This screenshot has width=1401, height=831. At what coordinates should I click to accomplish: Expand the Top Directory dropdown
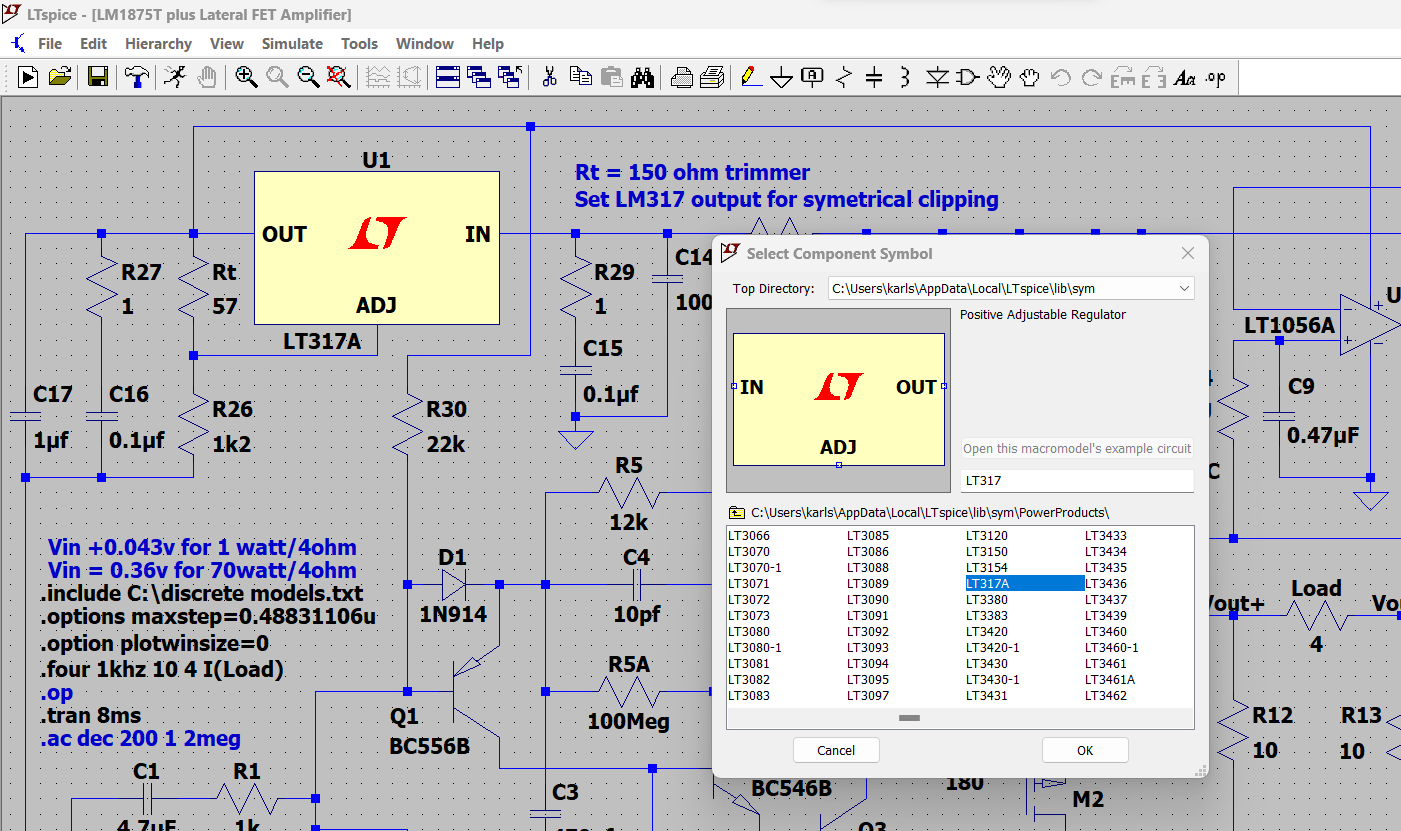pyautogui.click(x=1185, y=288)
